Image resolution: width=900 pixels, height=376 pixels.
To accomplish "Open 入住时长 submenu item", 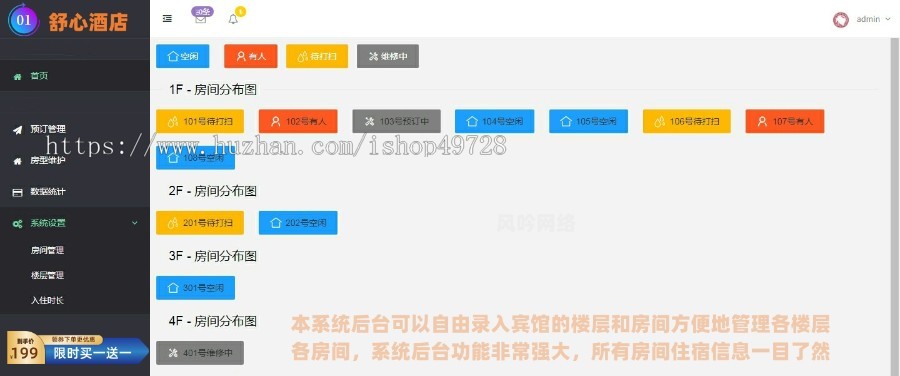I will coord(47,300).
